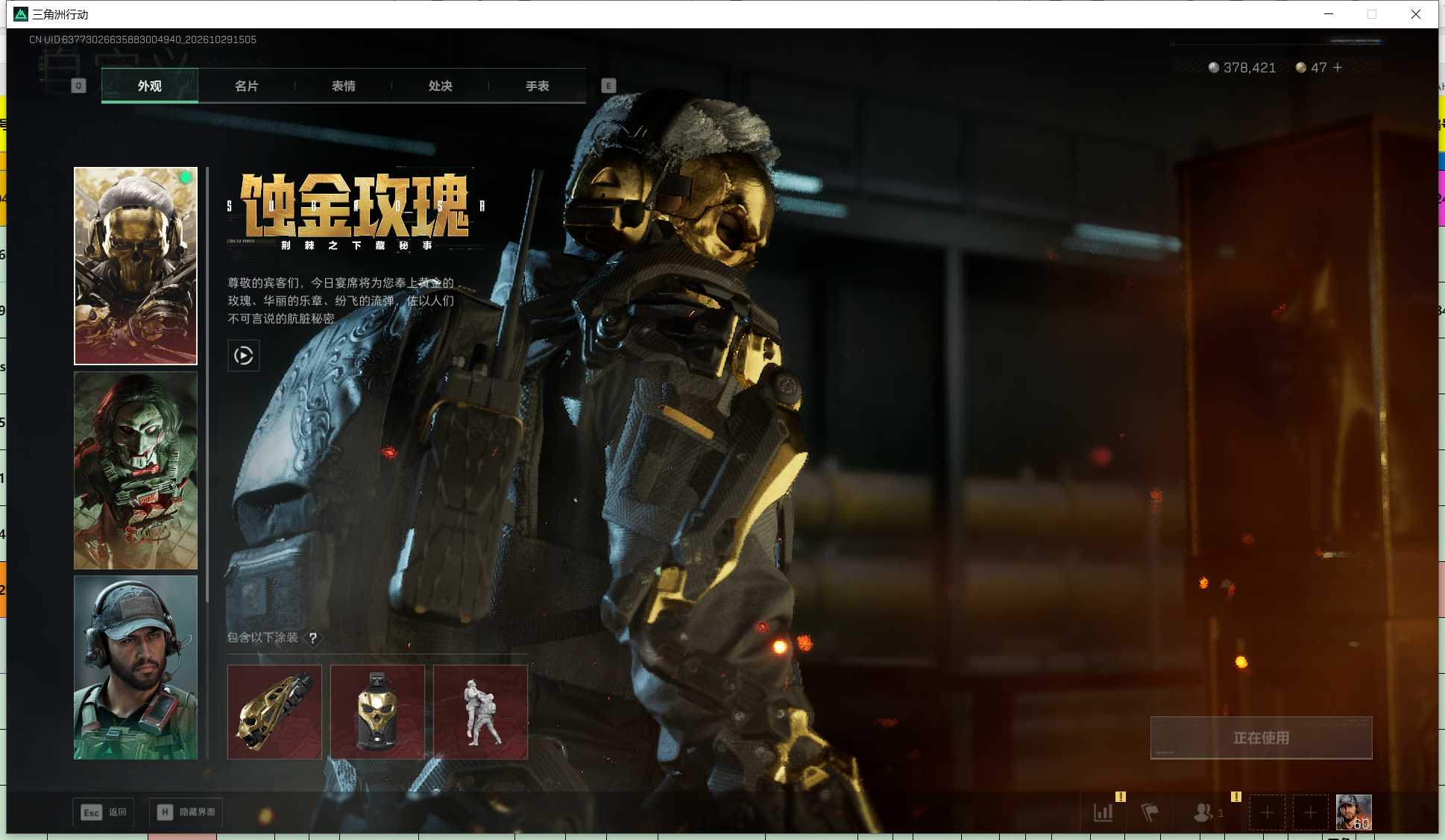View the gold skull weapon charm item
Viewport: 1445px width, 840px height.
point(274,712)
